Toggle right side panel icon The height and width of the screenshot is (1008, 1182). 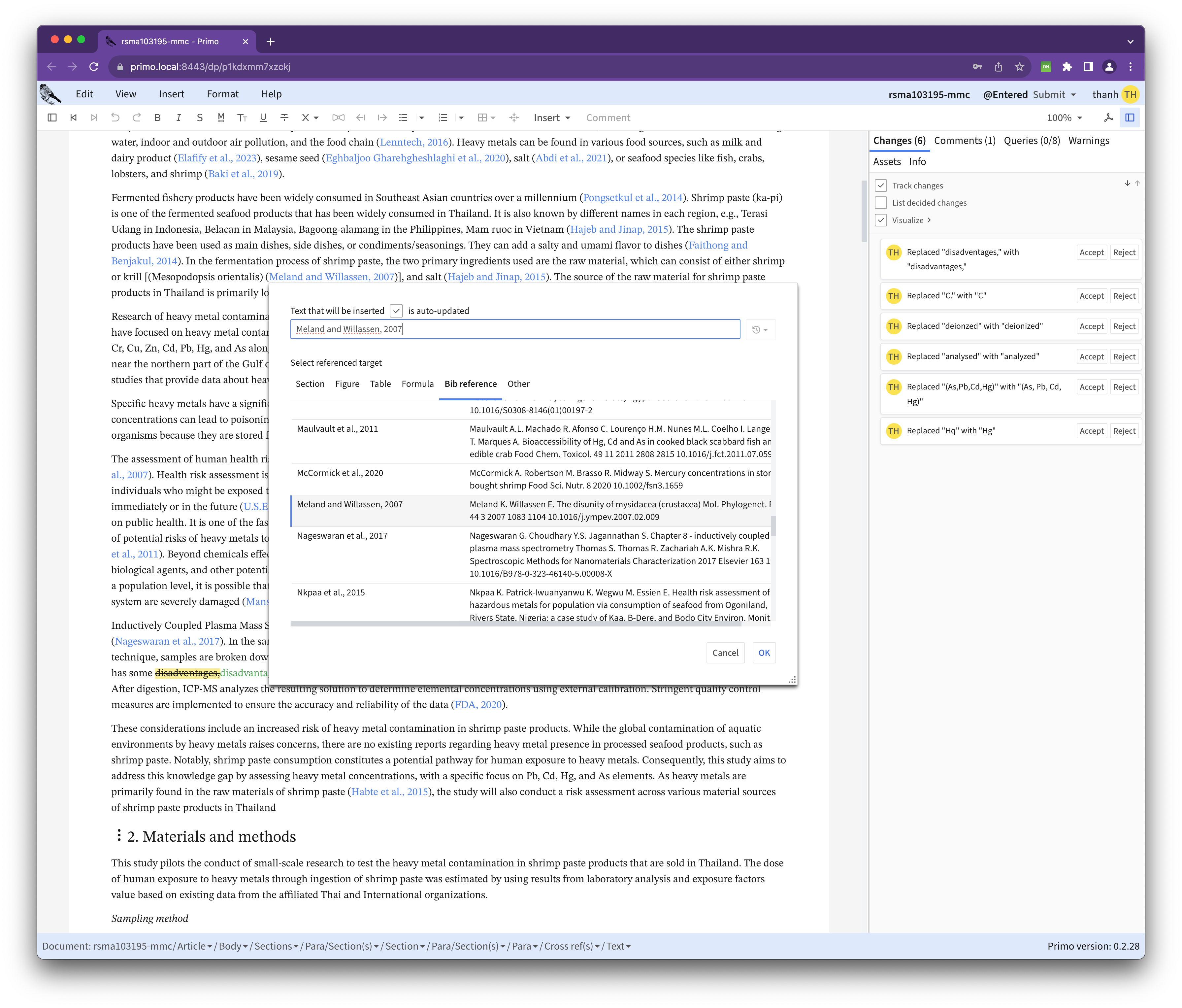tap(1130, 118)
